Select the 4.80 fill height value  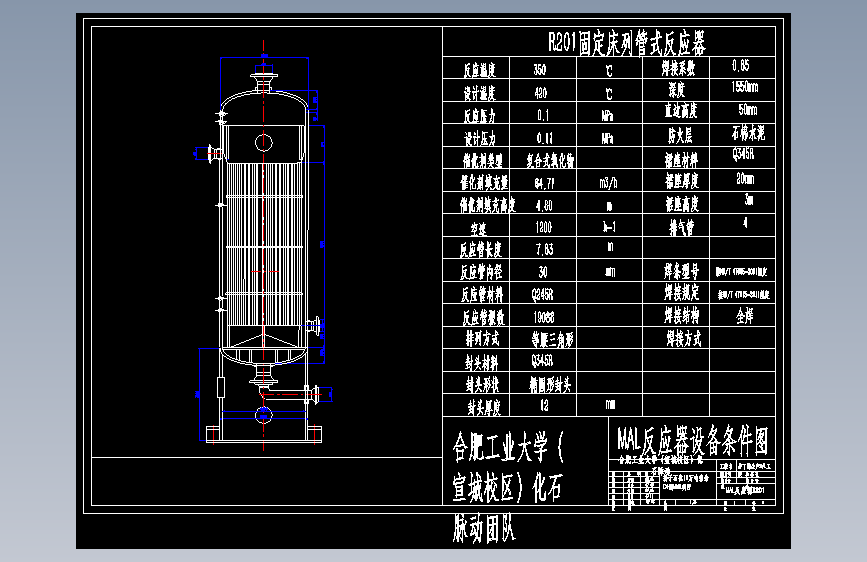[544, 206]
